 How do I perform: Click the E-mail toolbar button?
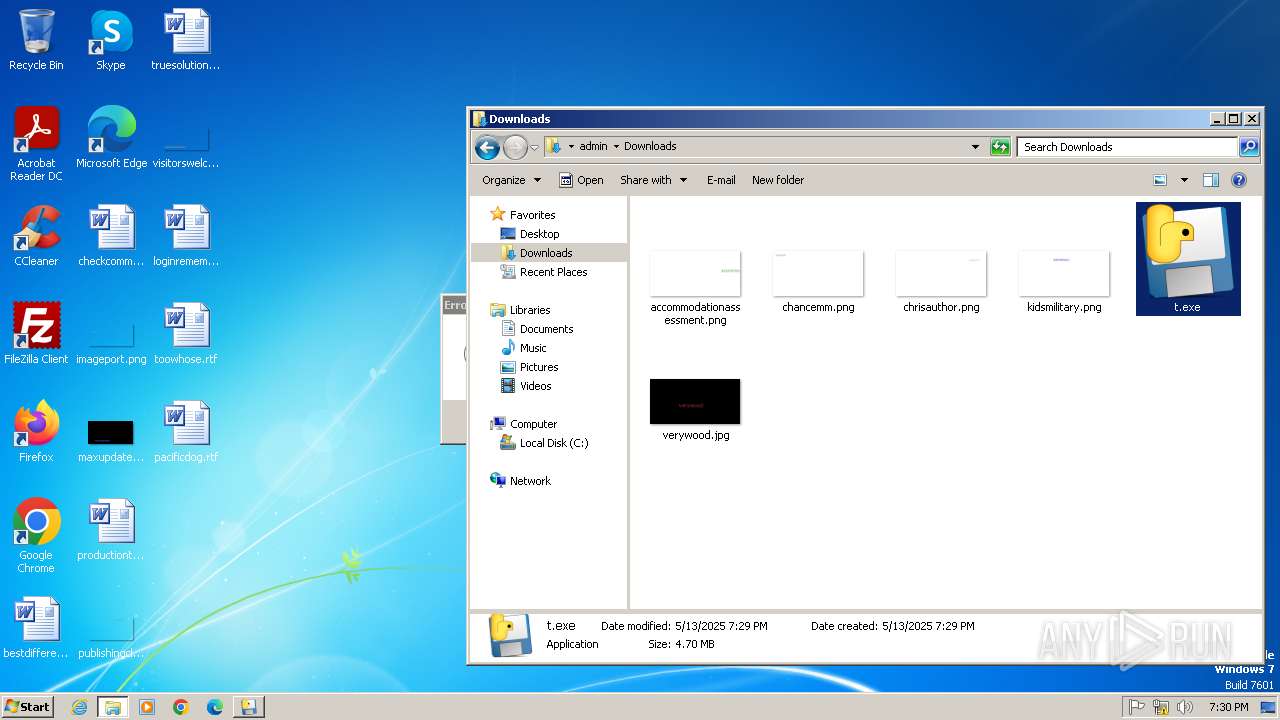coord(721,180)
